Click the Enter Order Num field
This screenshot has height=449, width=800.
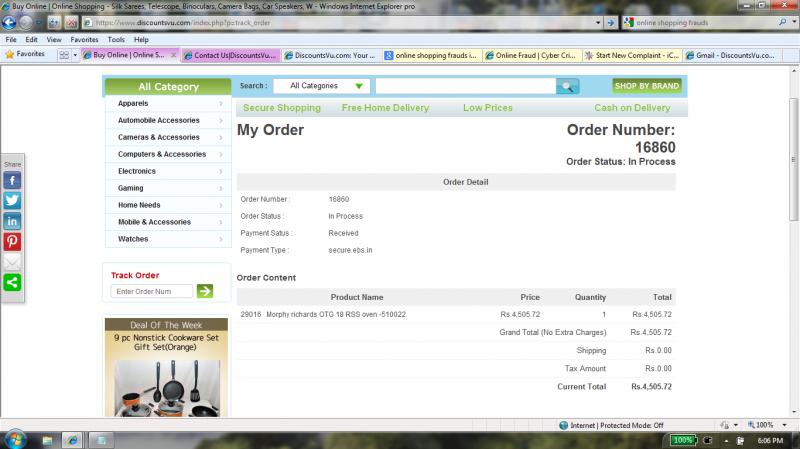tap(152, 291)
